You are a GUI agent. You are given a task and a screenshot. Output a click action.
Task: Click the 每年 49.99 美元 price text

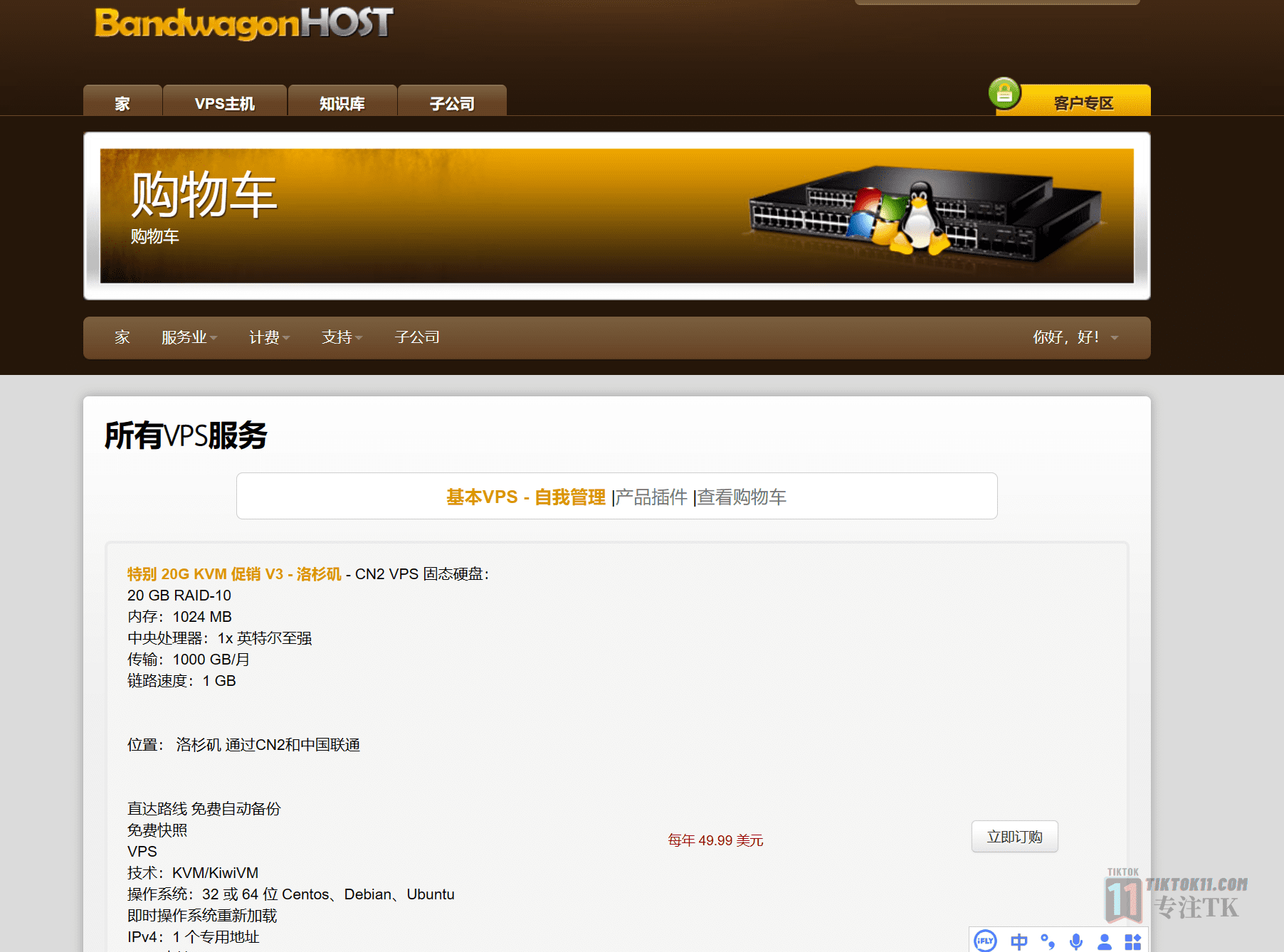[x=715, y=840]
